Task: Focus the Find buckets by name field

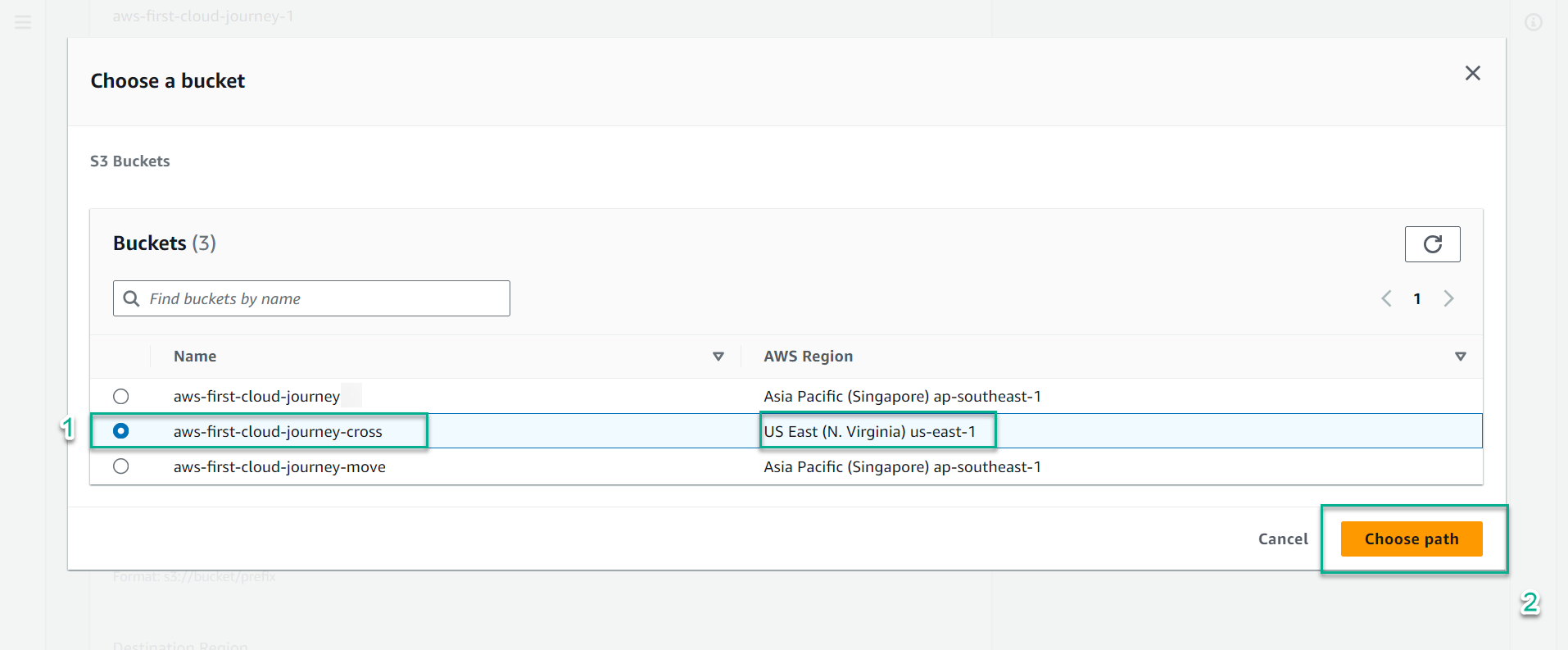Action: click(311, 298)
